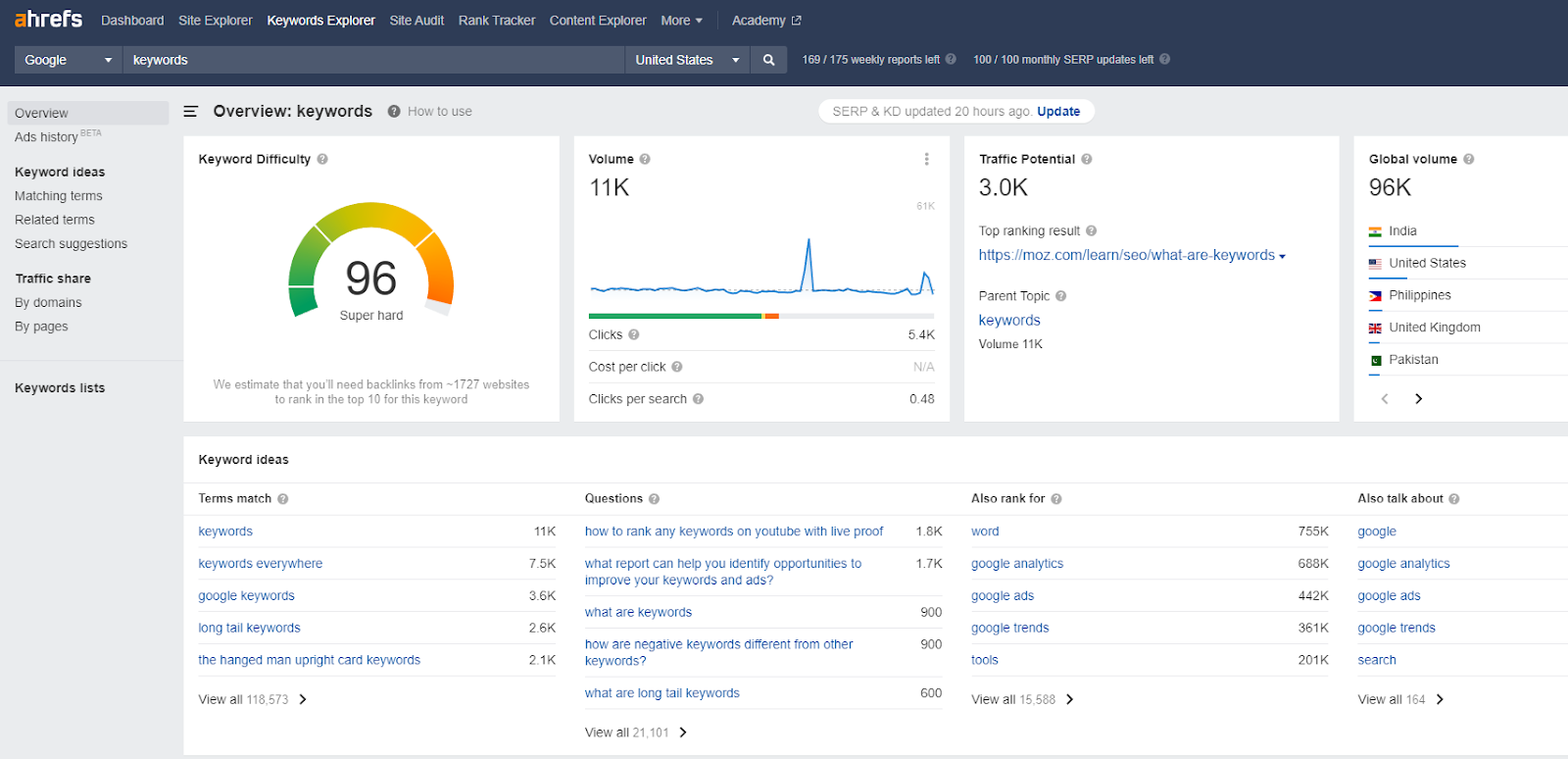Select Overview in the sidebar
This screenshot has width=1568, height=759.
88,113
